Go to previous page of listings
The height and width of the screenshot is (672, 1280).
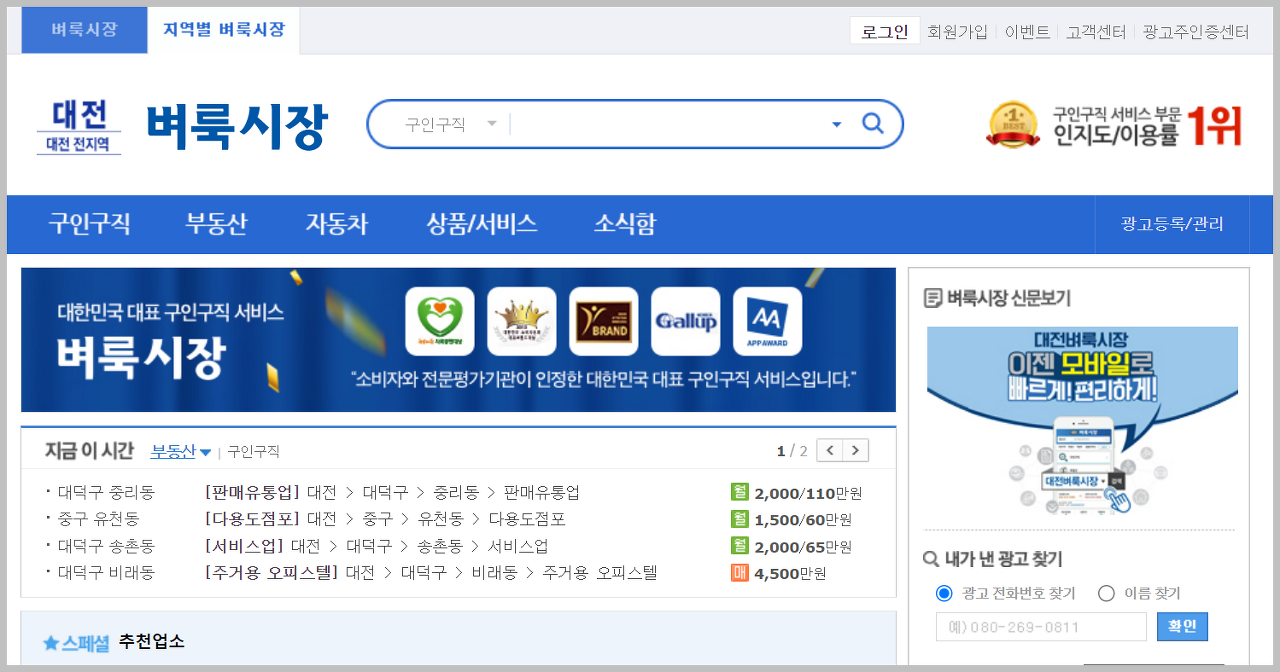coord(830,450)
